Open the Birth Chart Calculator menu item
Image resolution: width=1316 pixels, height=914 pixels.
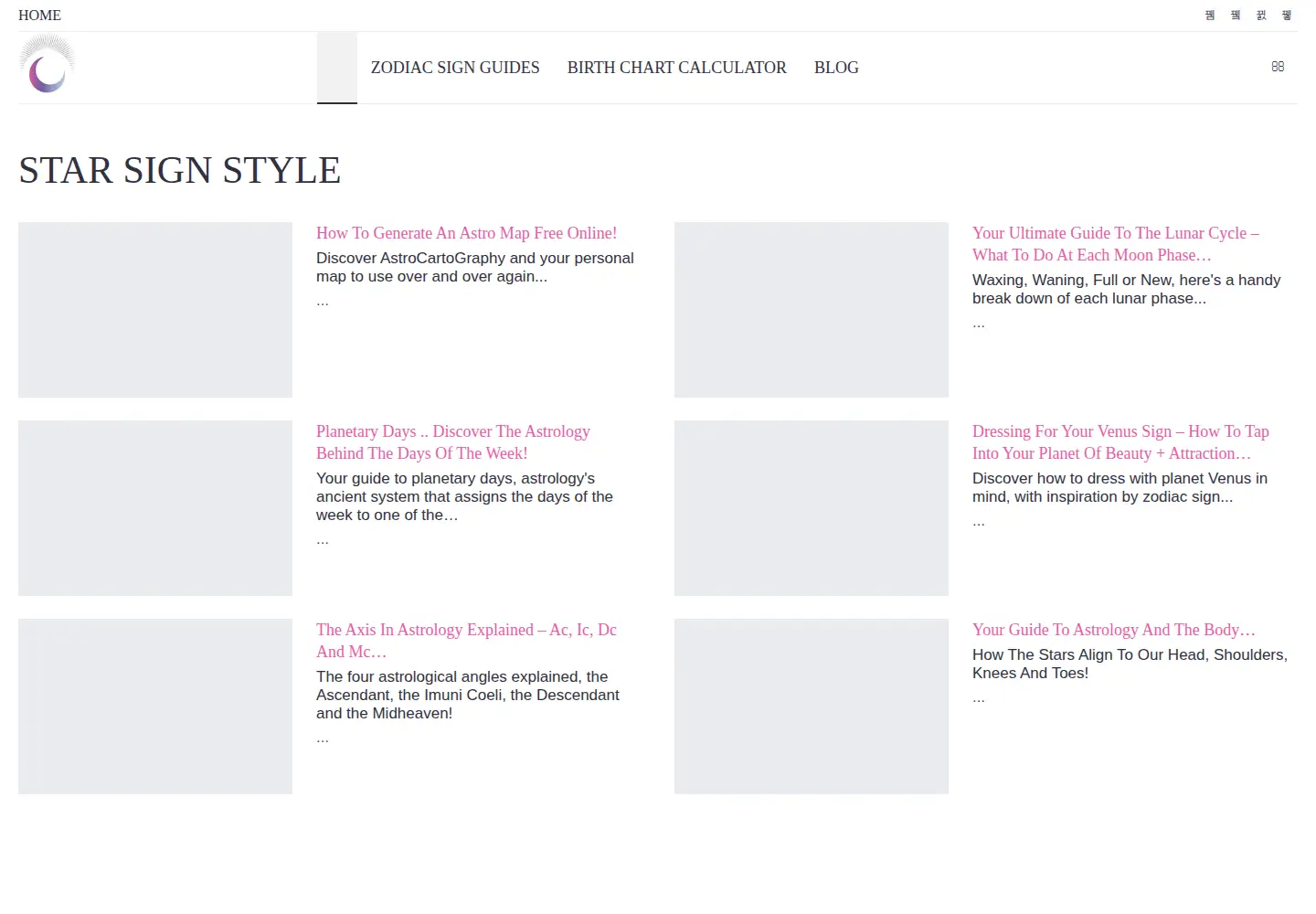677,68
